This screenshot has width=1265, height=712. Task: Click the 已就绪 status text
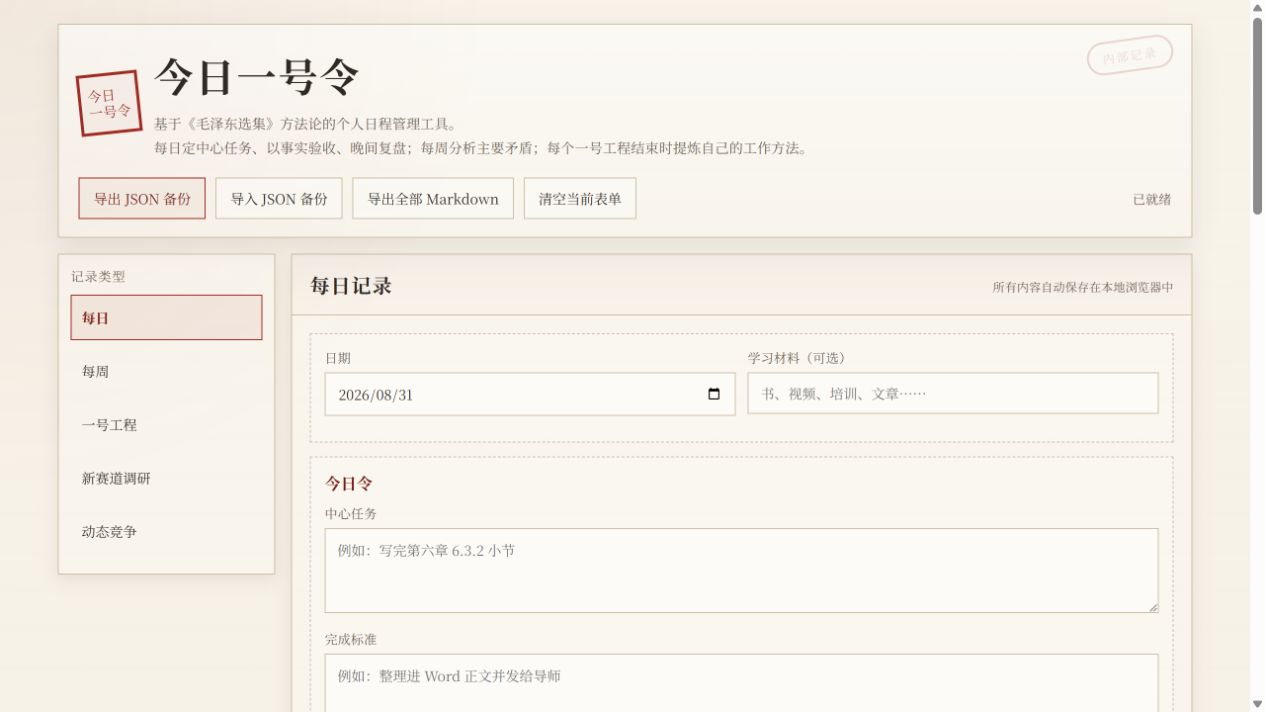point(1152,199)
